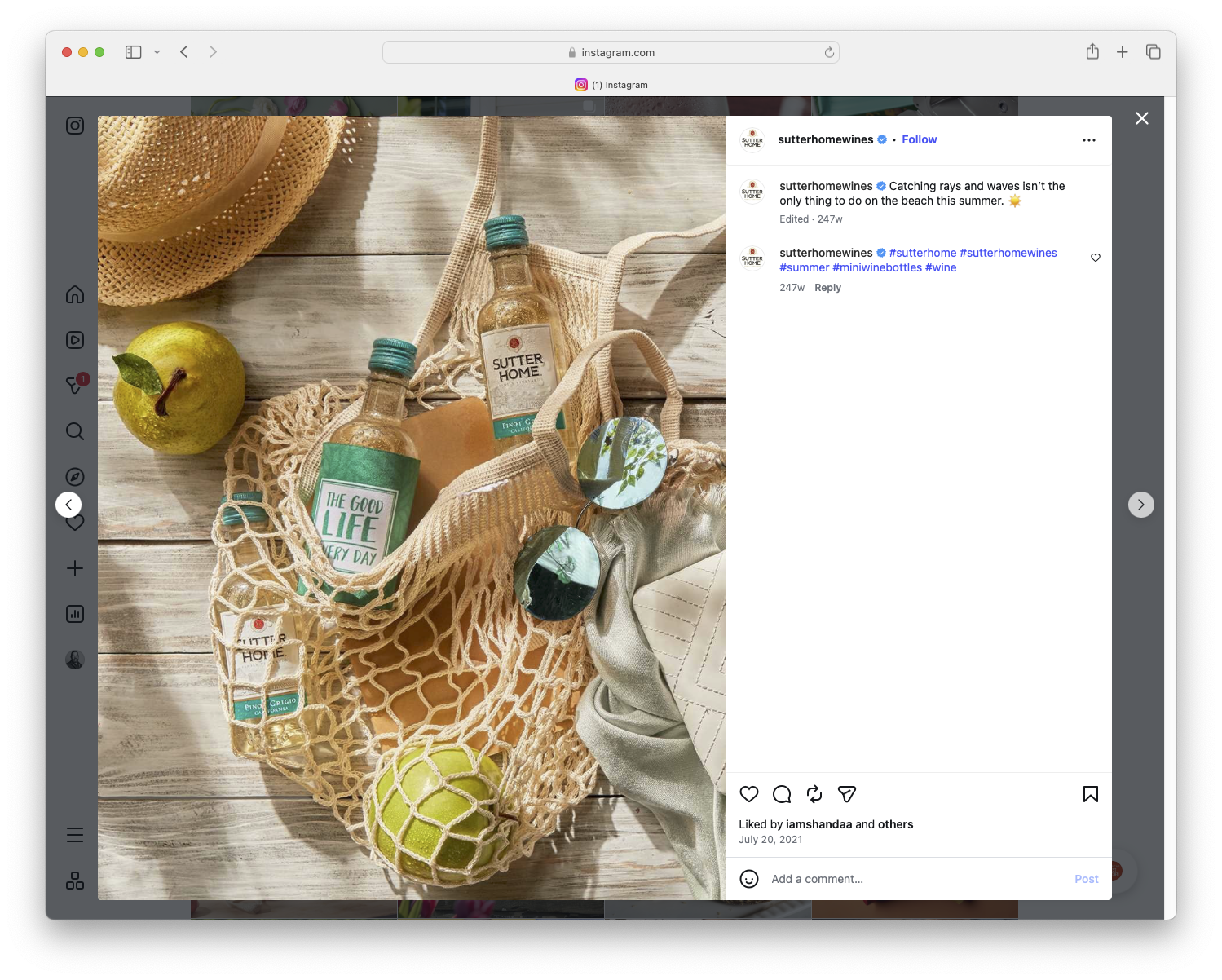
Task: Open emoji picker in comment box
Action: coord(749,879)
